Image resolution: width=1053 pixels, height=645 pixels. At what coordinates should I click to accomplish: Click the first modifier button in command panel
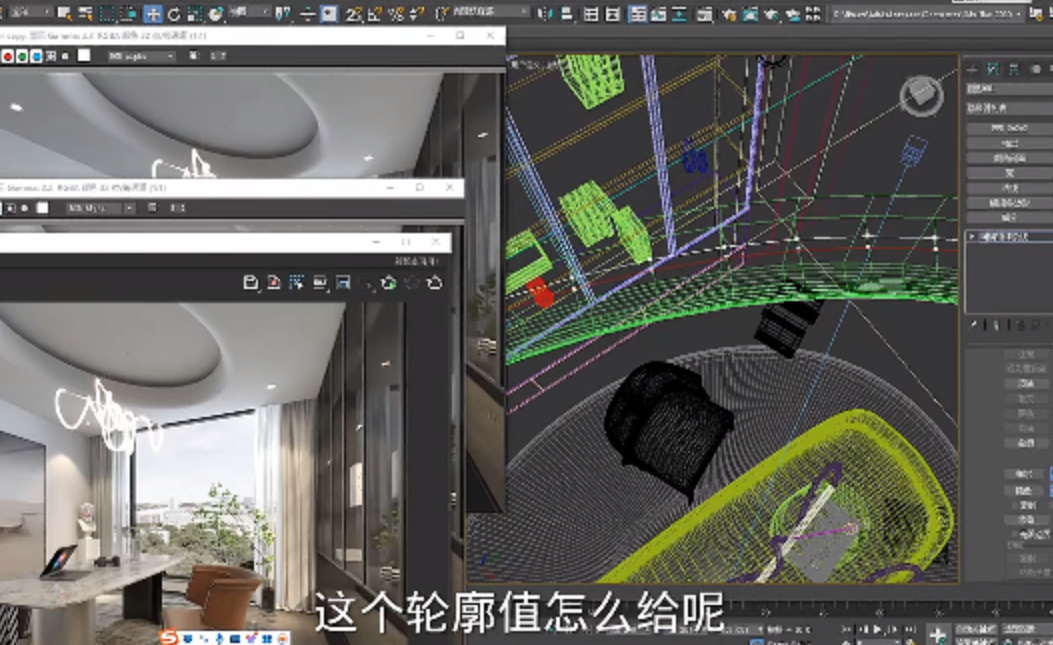[x=1007, y=129]
